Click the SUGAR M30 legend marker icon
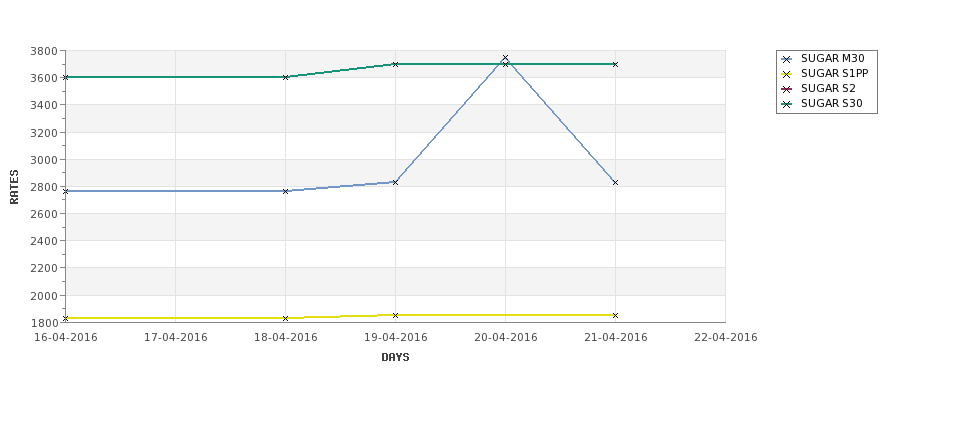This screenshot has height=429, width=975. (787, 59)
